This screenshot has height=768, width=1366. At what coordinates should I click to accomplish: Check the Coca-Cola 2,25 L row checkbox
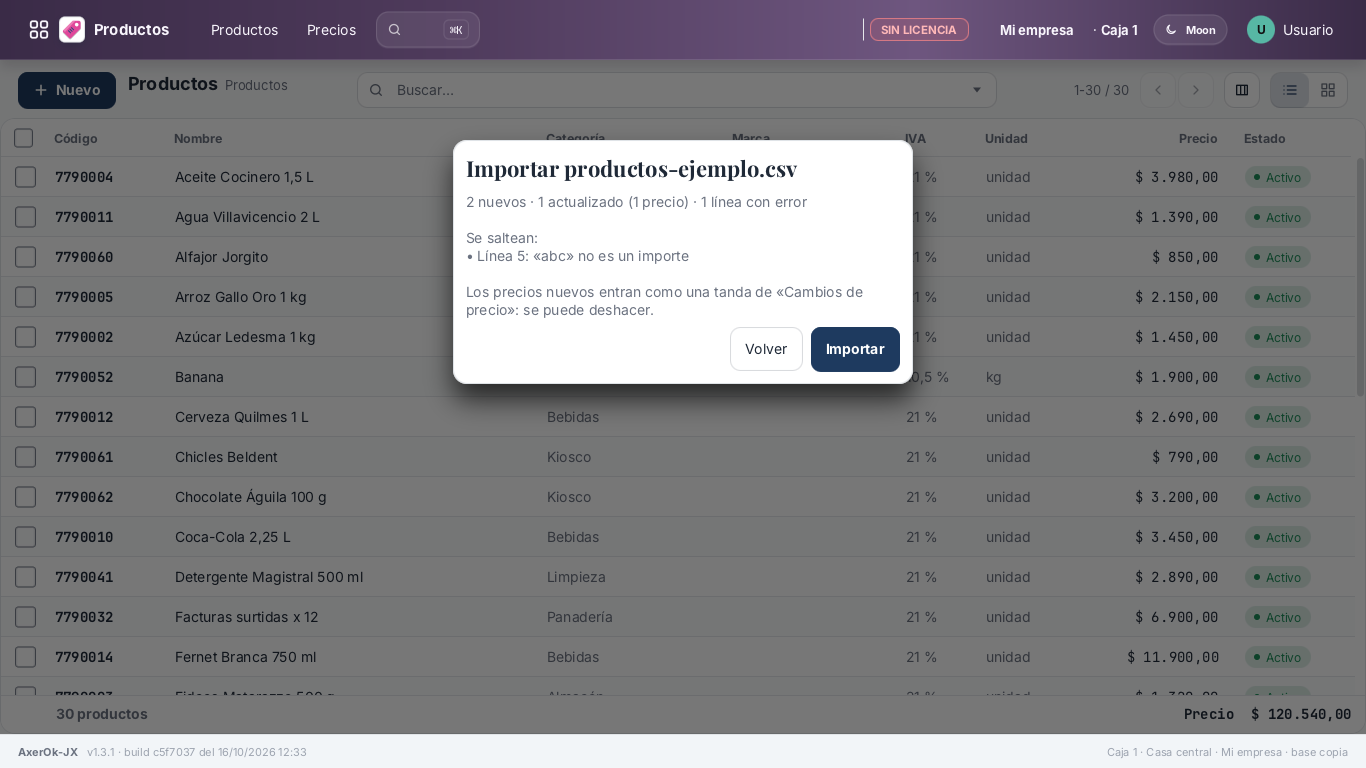coord(25,537)
